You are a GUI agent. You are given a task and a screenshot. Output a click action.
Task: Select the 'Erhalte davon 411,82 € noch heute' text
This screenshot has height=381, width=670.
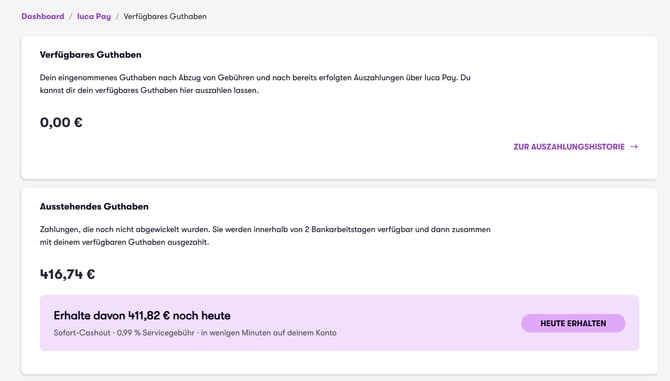click(142, 316)
